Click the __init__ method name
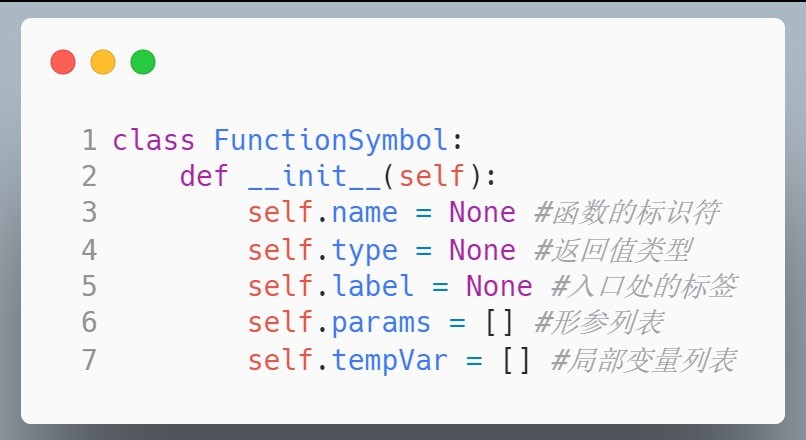This screenshot has height=440, width=806. (x=314, y=176)
